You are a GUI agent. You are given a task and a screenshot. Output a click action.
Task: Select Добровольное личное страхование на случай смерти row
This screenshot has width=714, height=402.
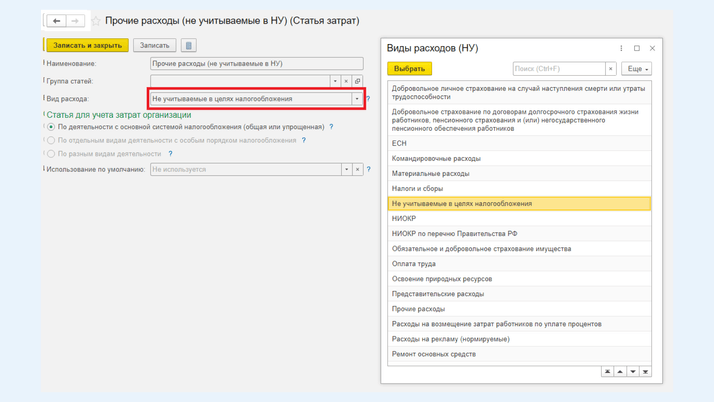519,93
